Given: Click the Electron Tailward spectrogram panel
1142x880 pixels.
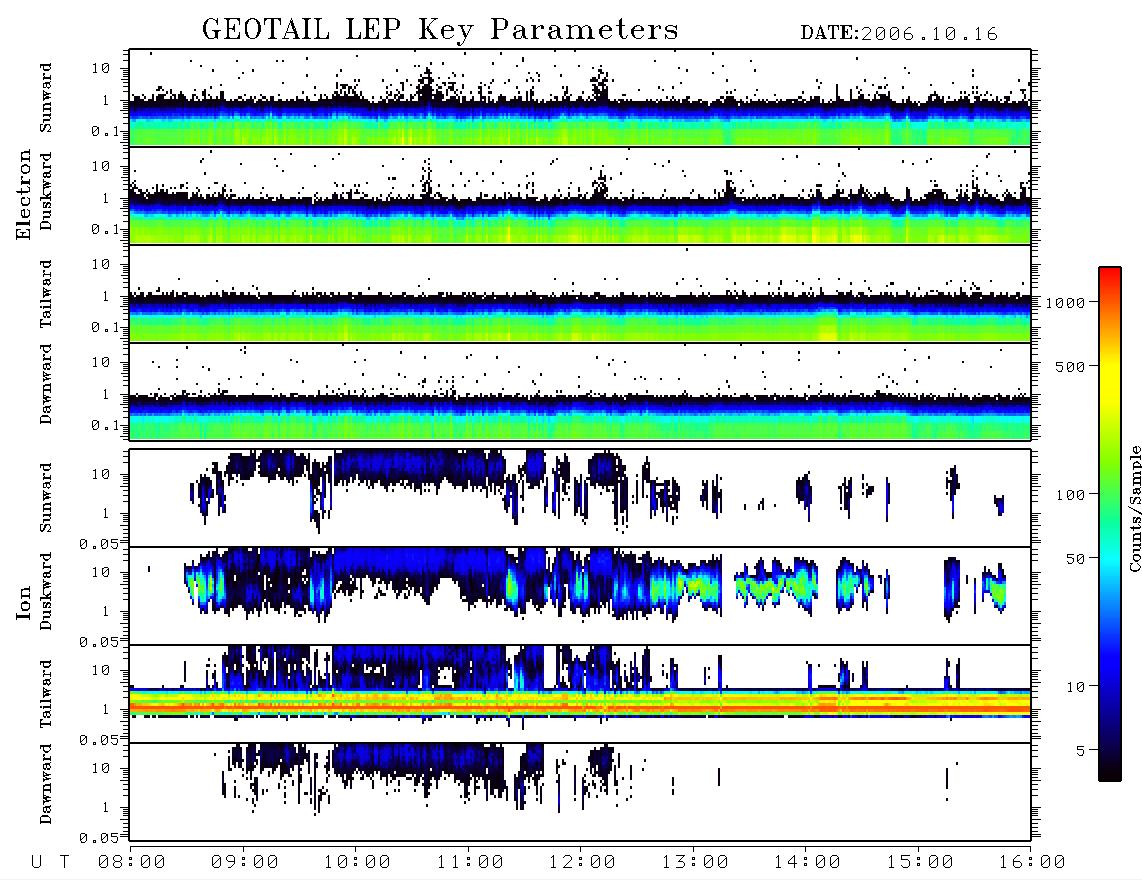Looking at the screenshot, I should (580, 294).
